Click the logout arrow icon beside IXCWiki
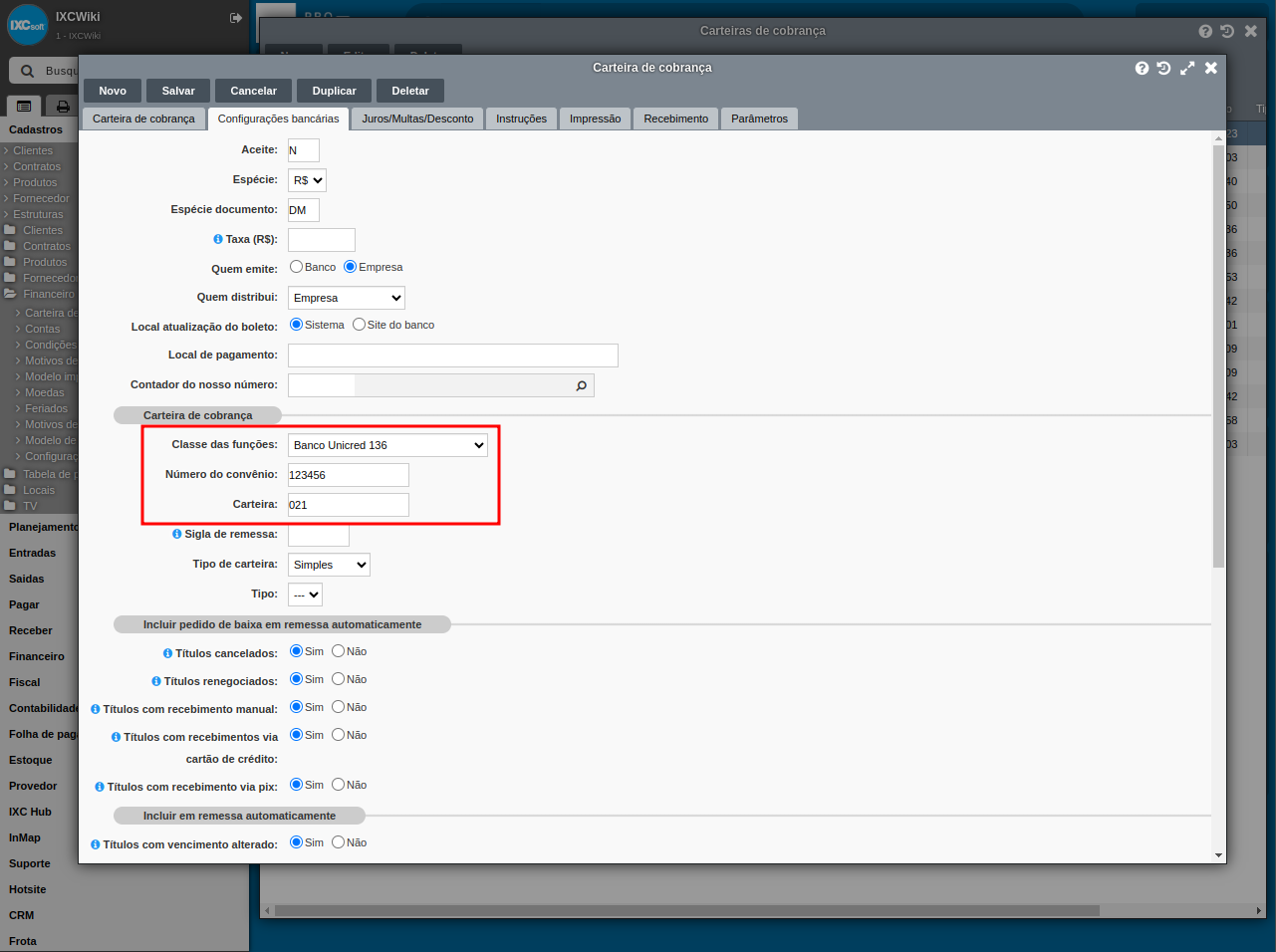The image size is (1276, 952). tap(236, 18)
